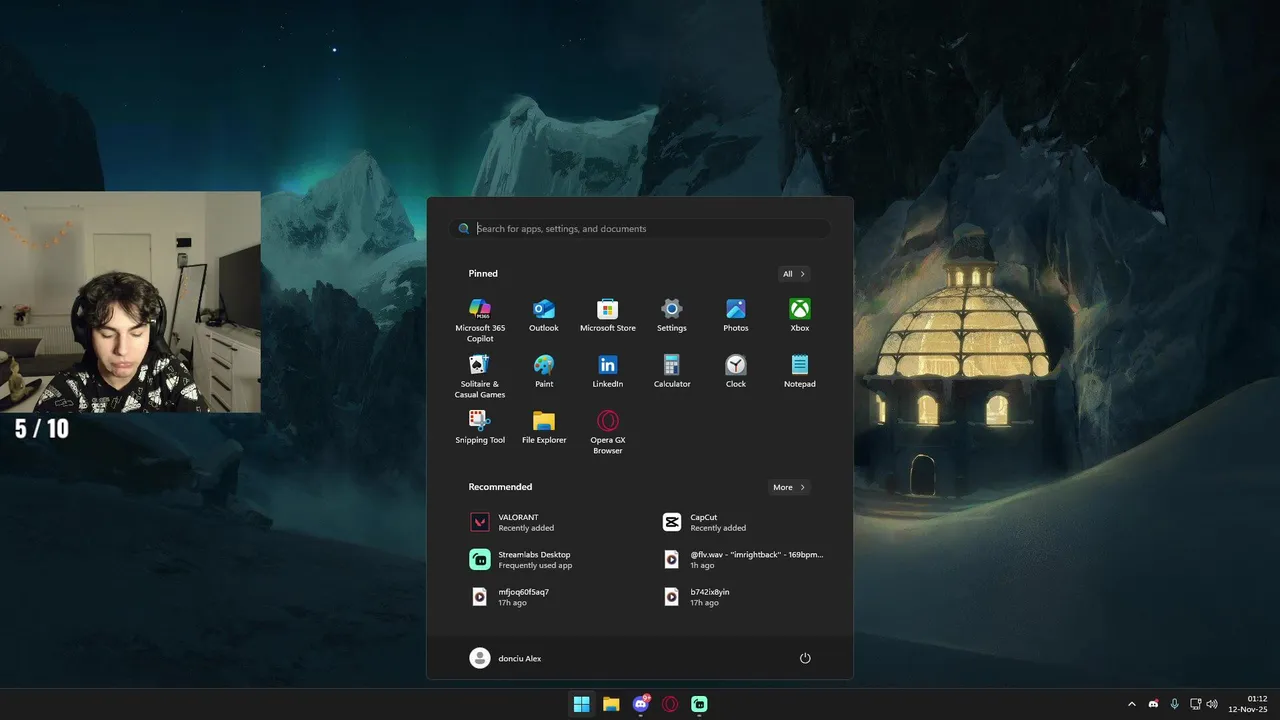Open File Explorer pinned app
This screenshot has height=720, width=1280.
pyautogui.click(x=544, y=427)
